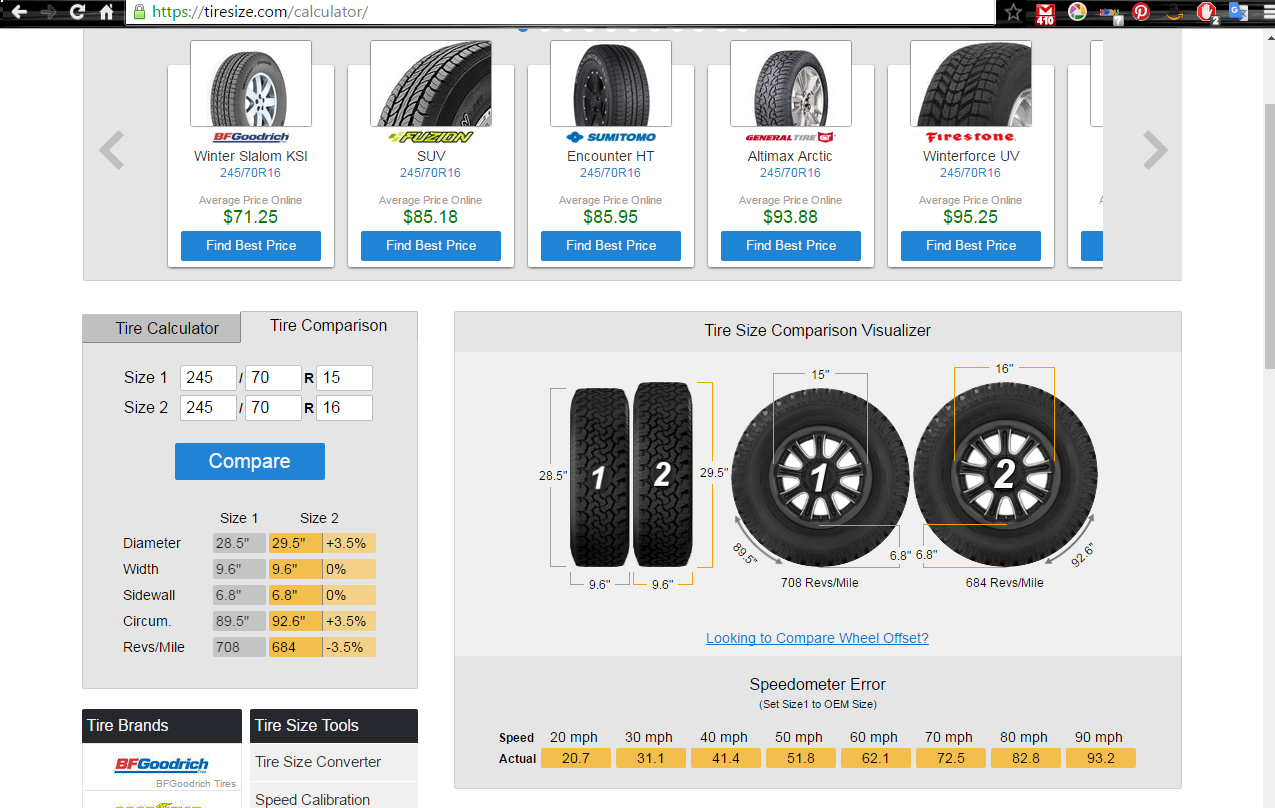Click the AdBlock hand icon in toolbar
This screenshot has width=1275, height=808.
click(1206, 13)
